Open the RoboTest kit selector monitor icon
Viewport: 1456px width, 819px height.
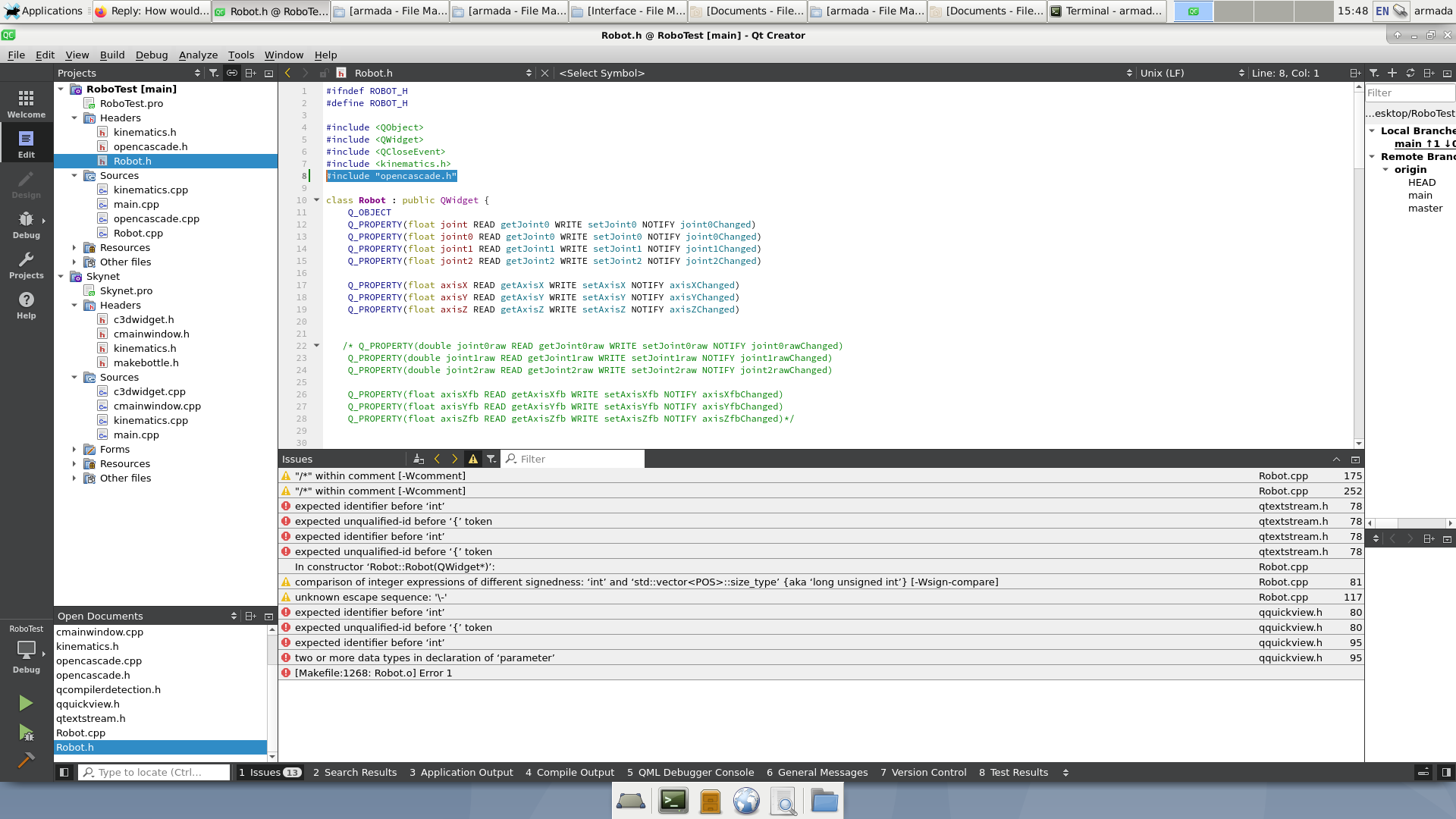pyautogui.click(x=27, y=651)
